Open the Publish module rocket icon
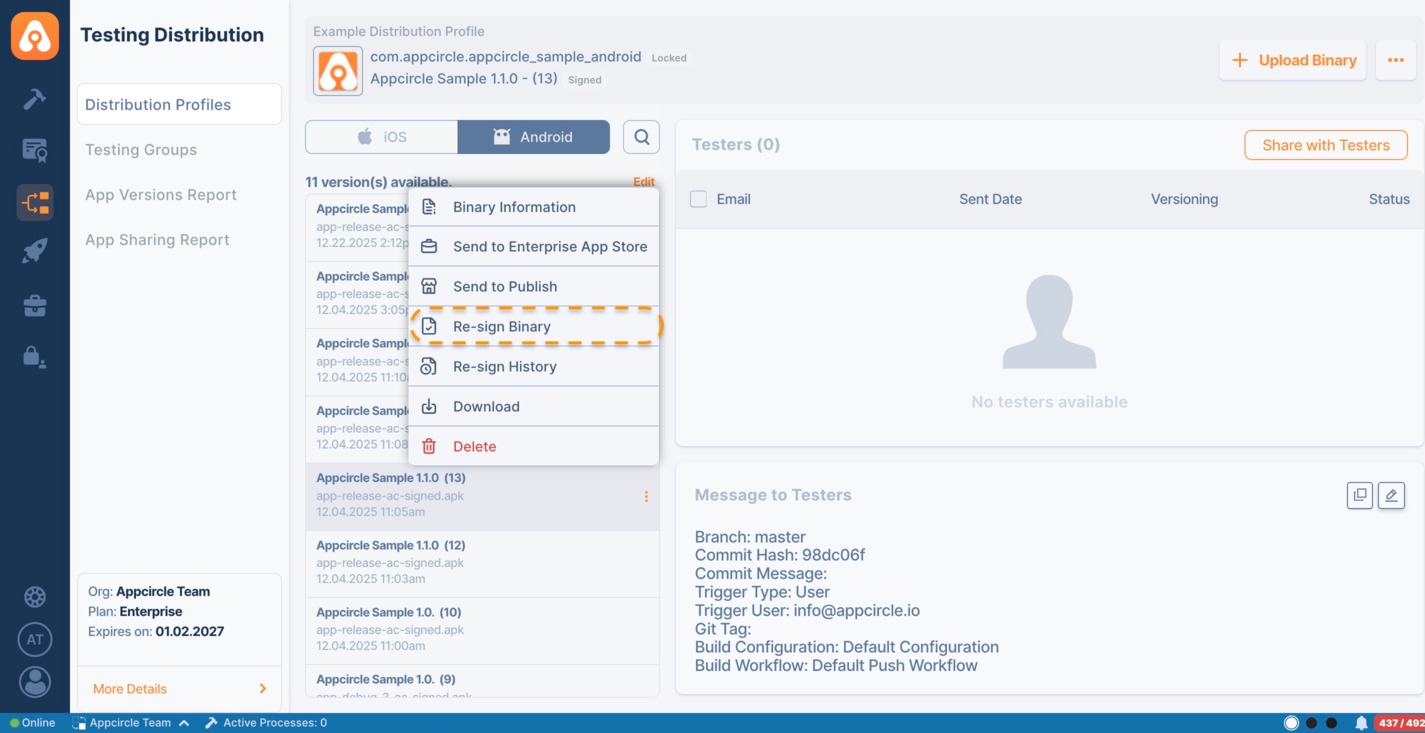The width and height of the screenshot is (1425, 733). 34,249
